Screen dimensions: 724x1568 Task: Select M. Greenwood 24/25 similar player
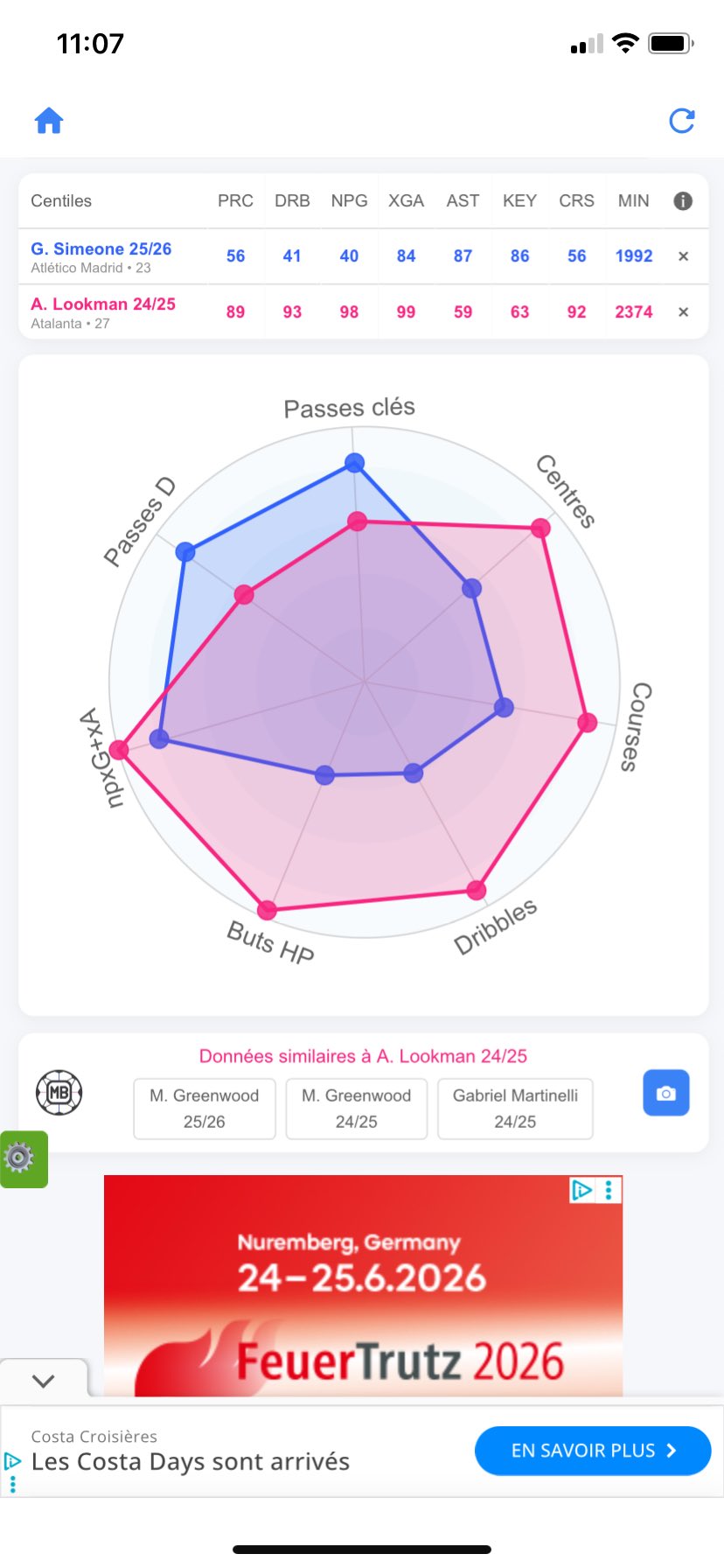356,1109
